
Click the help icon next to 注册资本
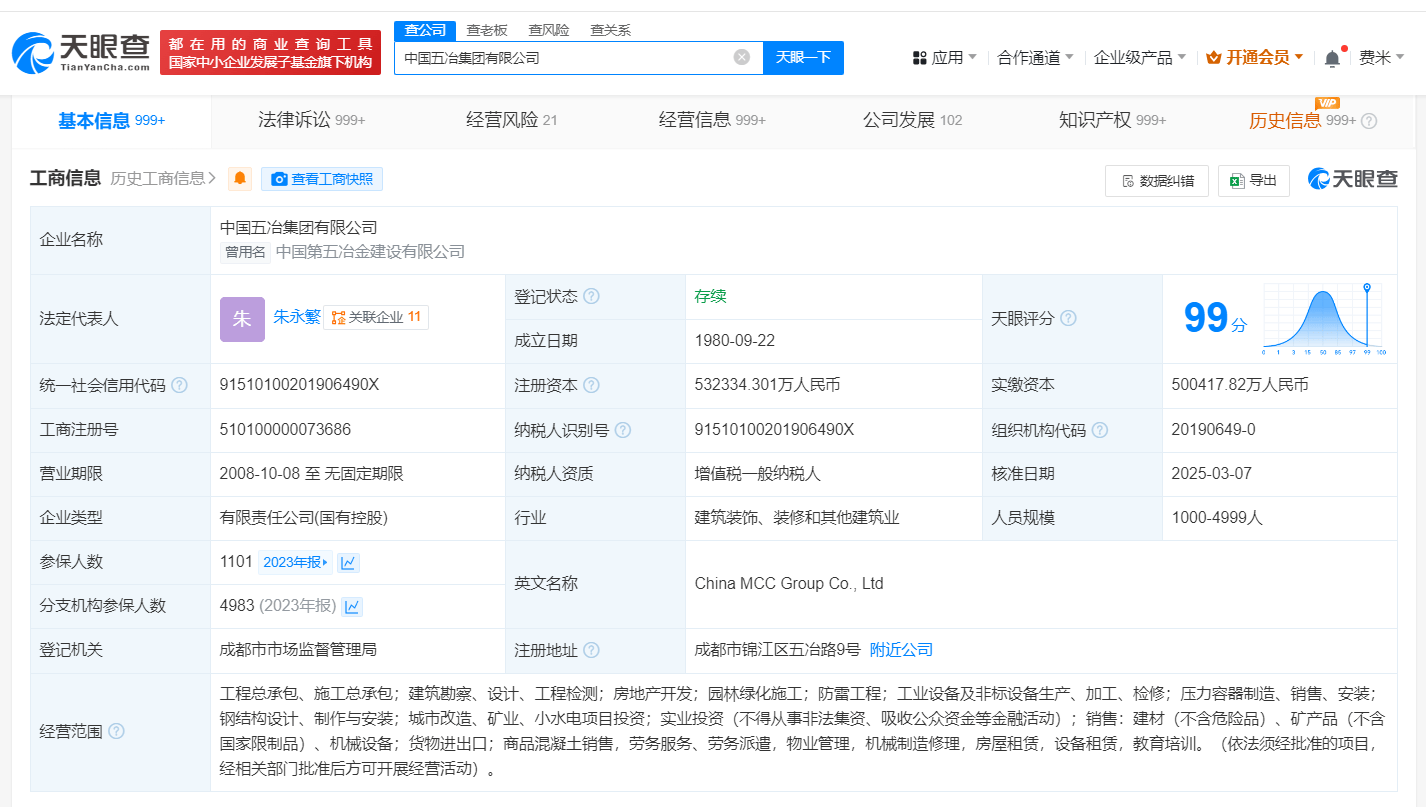pyautogui.click(x=592, y=385)
